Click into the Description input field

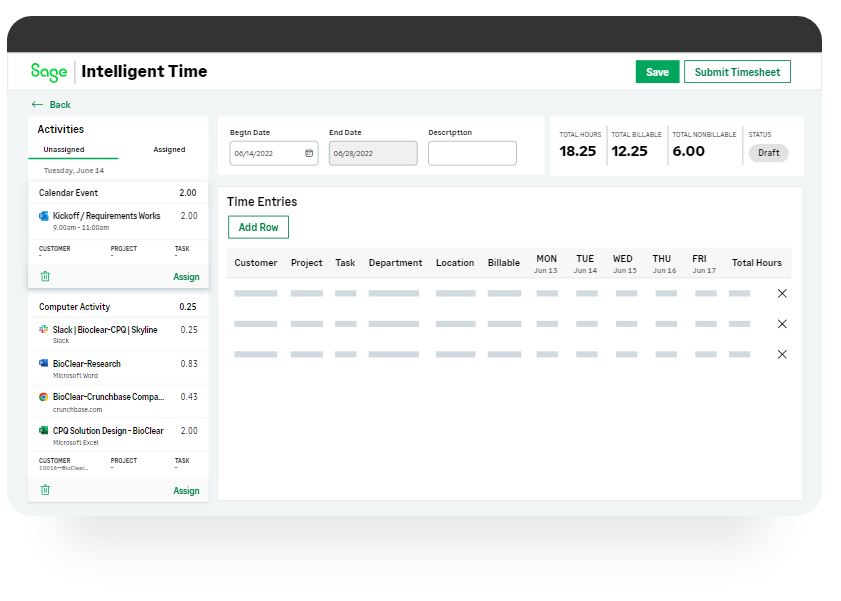tap(472, 153)
